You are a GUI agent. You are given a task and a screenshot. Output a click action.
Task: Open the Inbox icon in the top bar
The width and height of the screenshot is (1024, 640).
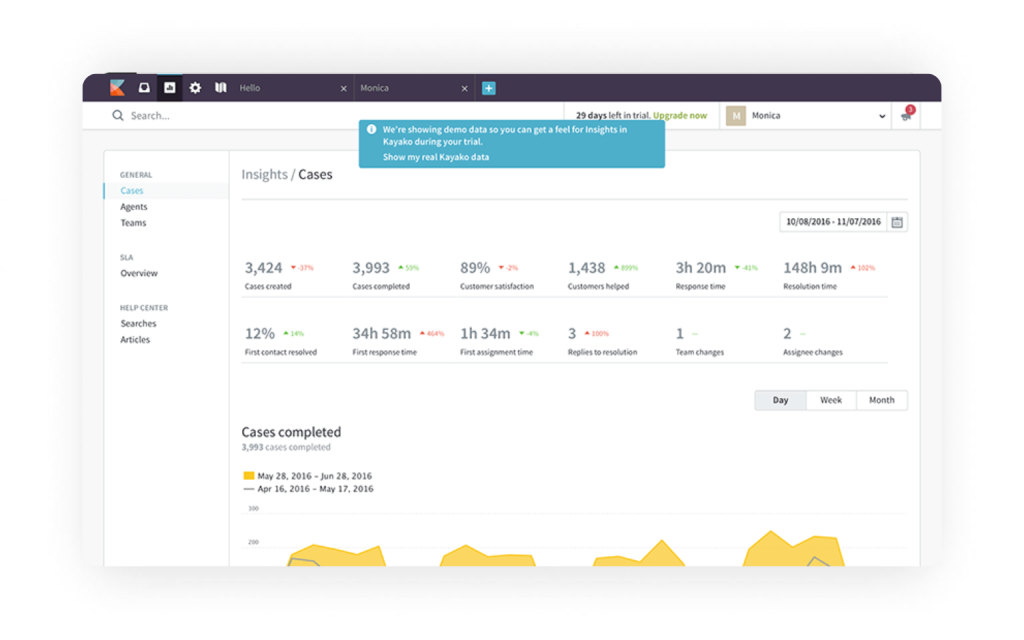coord(144,87)
